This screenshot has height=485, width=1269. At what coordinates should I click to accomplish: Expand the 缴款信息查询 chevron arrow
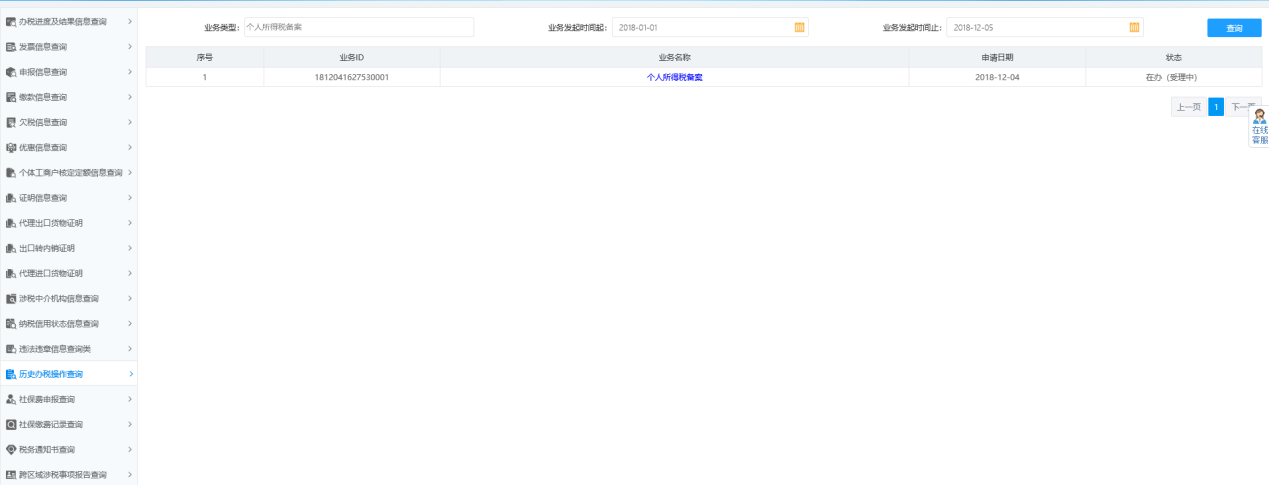130,97
